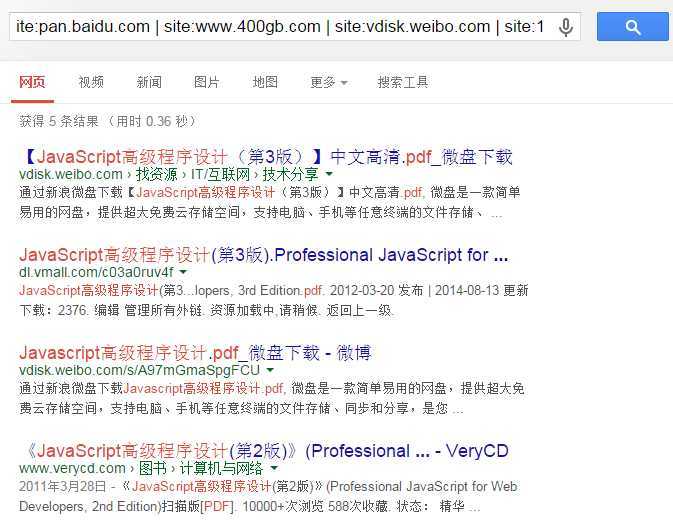Click into the search query field

[x=281, y=27]
